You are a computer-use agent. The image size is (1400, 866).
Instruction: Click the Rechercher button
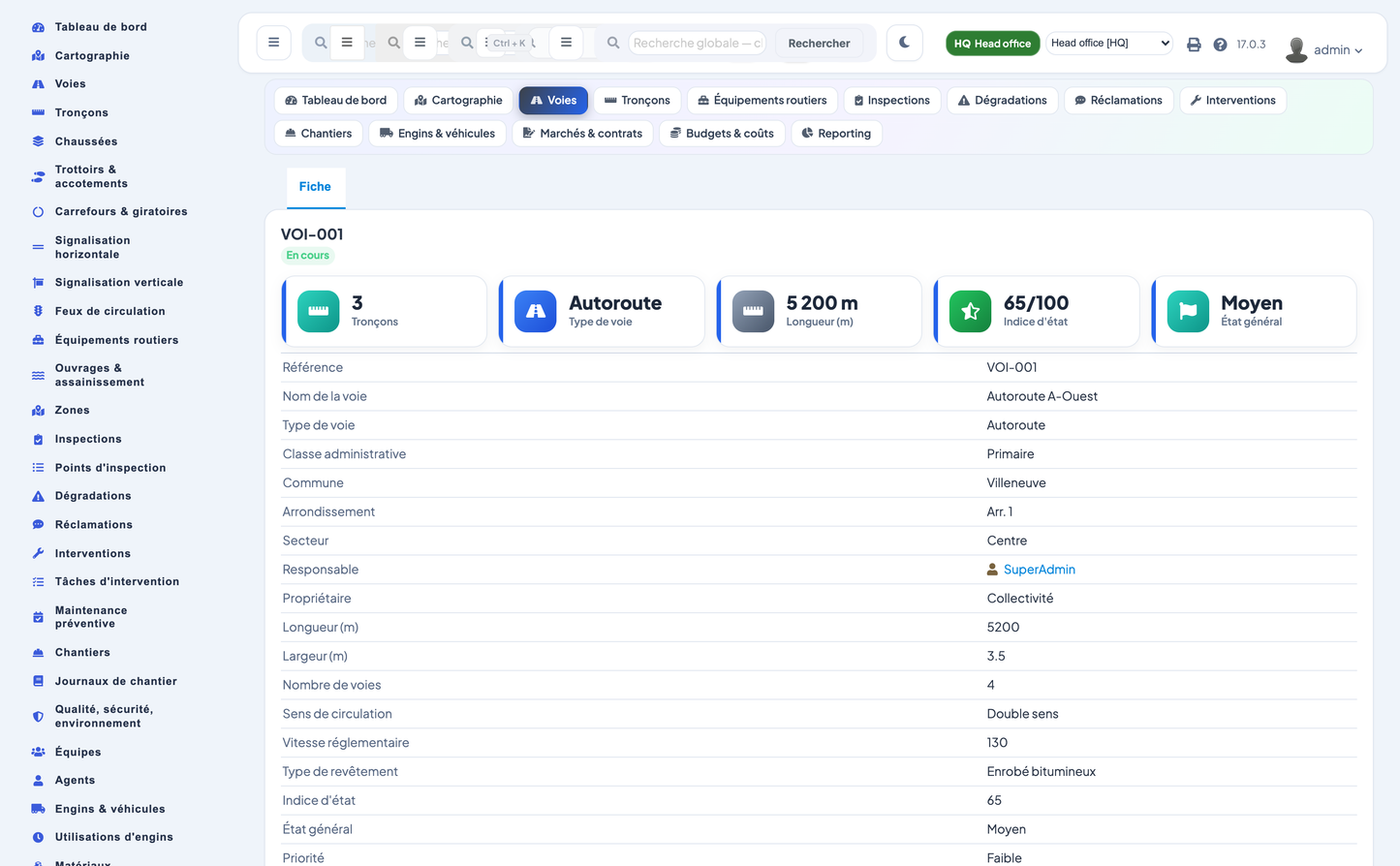click(x=819, y=43)
